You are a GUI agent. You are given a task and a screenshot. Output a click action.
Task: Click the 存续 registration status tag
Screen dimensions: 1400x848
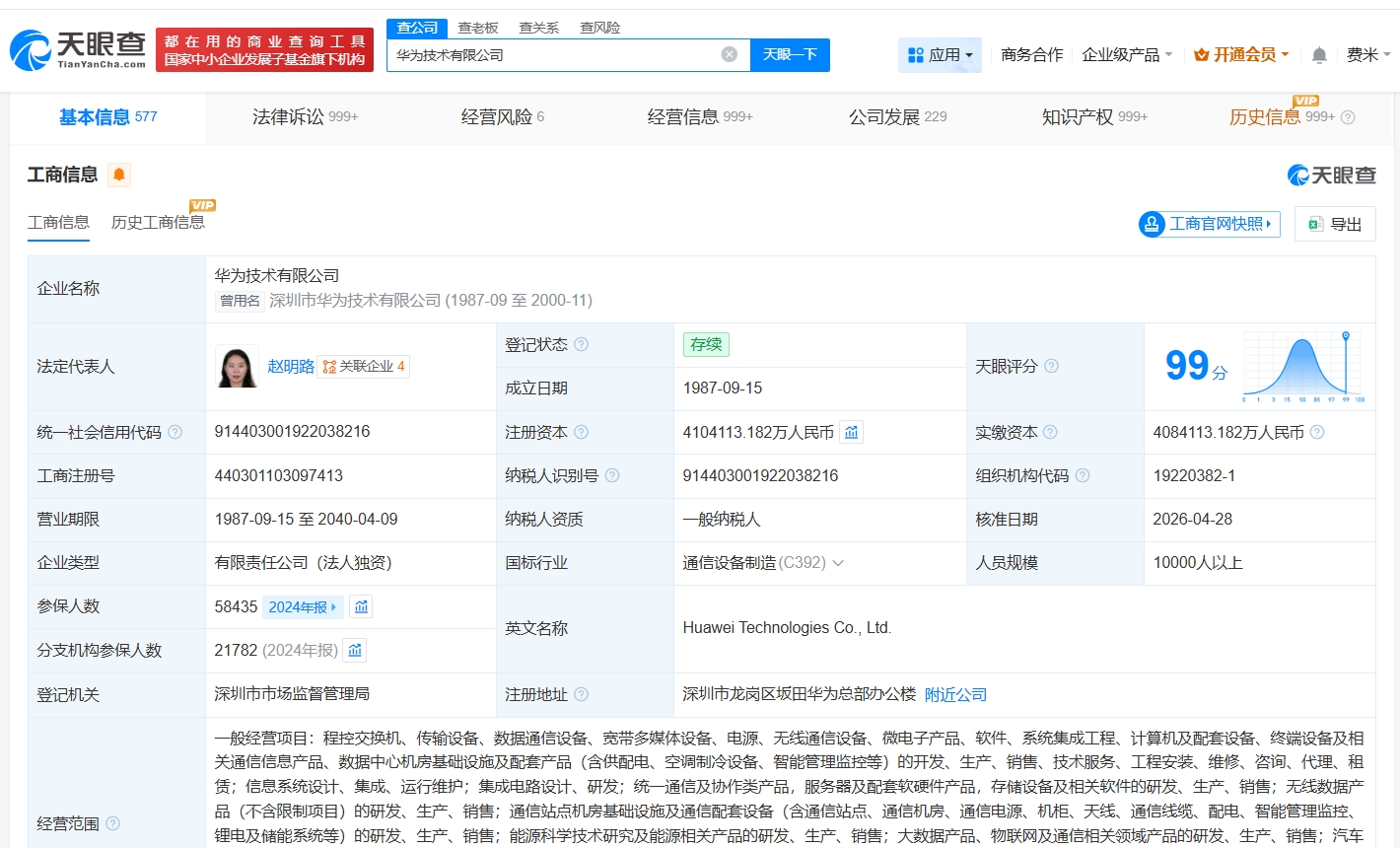(706, 344)
